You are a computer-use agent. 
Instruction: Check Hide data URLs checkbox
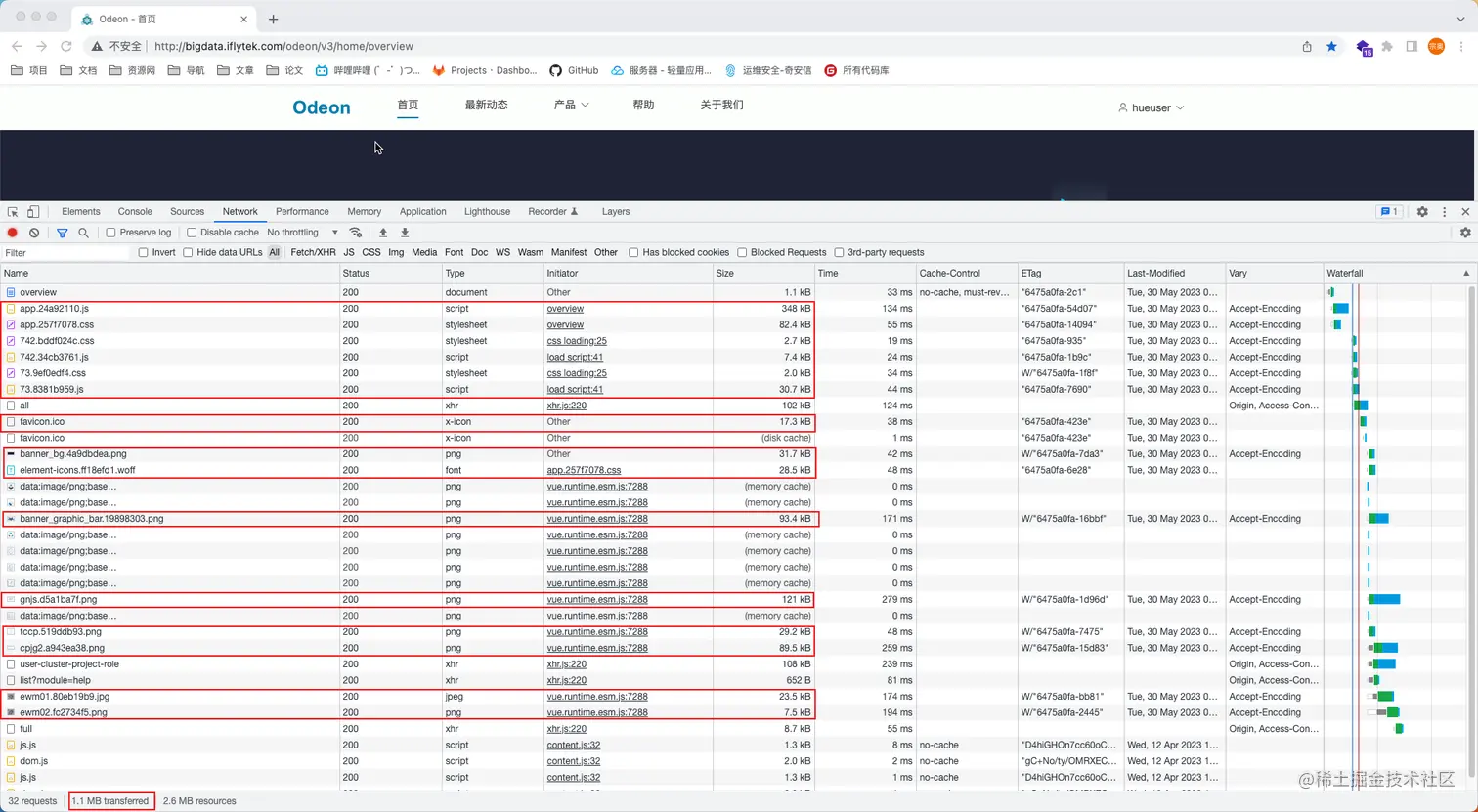tap(188, 252)
